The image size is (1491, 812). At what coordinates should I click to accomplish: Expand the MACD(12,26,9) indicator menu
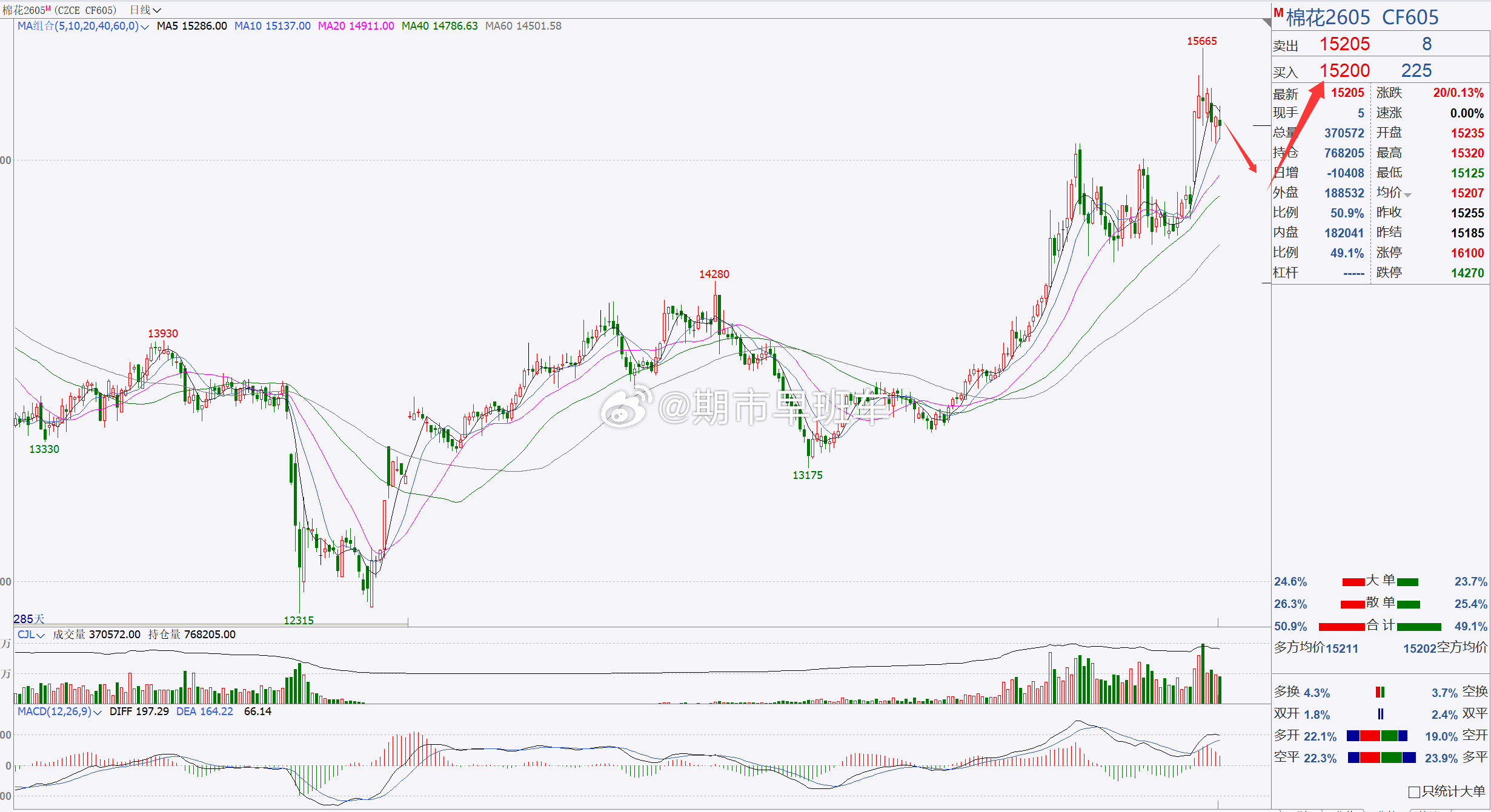[x=59, y=711]
